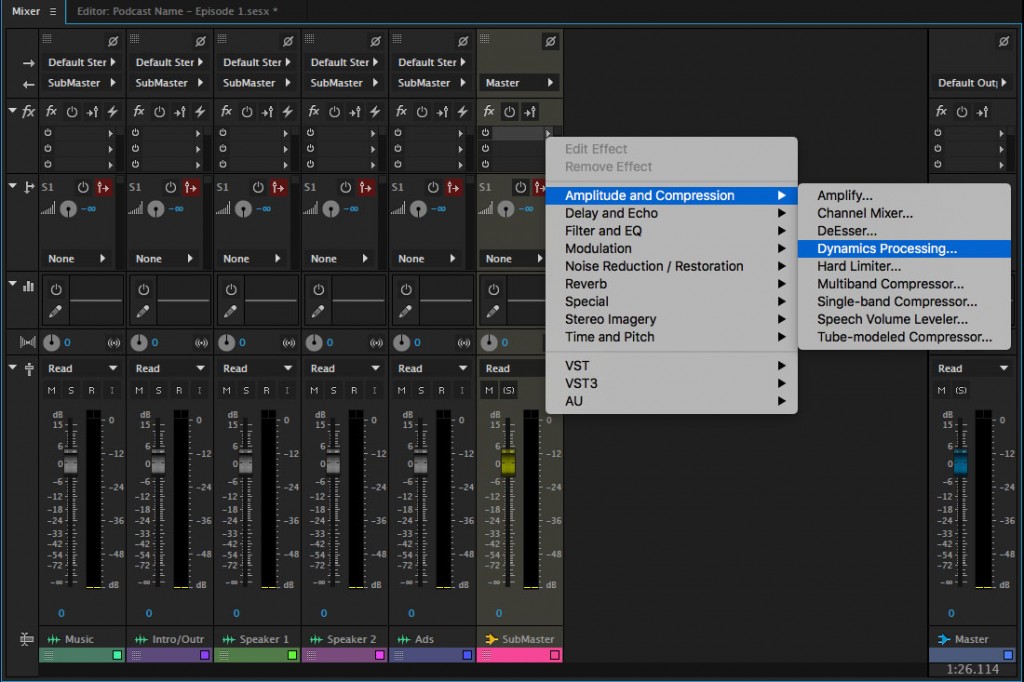Click the fx rack icon on Intro/Outr channel
The width and height of the screenshot is (1024, 682).
pos(138,112)
